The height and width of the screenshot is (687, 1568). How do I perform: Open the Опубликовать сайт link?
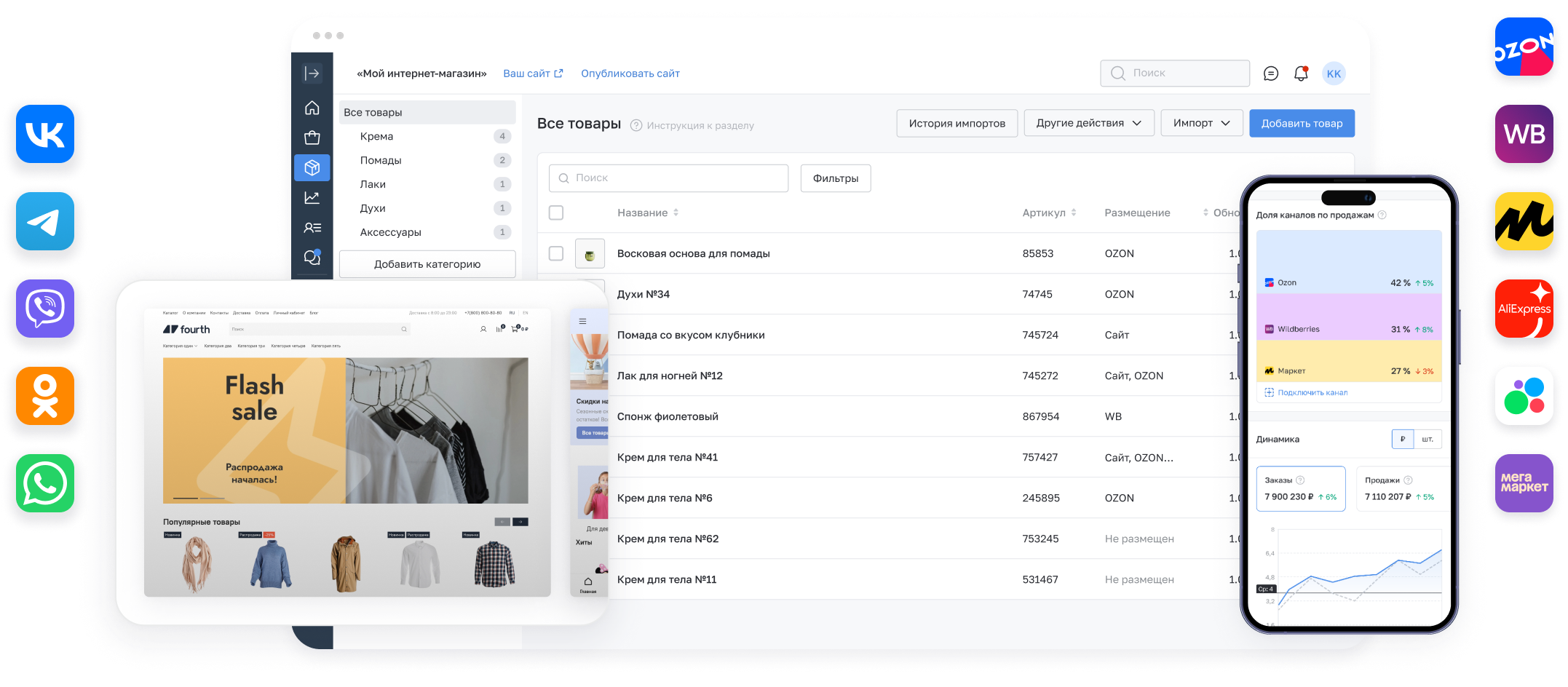(x=630, y=74)
